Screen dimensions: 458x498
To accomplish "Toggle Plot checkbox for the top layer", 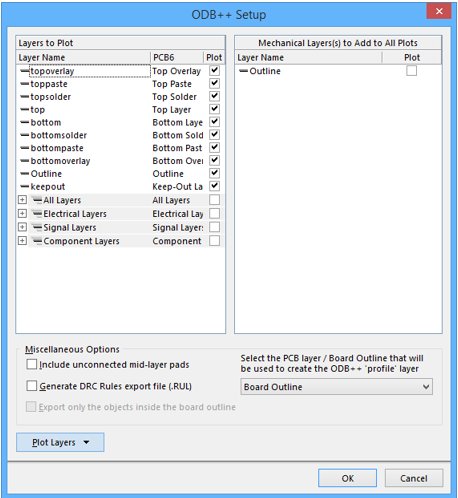I will [x=214, y=109].
